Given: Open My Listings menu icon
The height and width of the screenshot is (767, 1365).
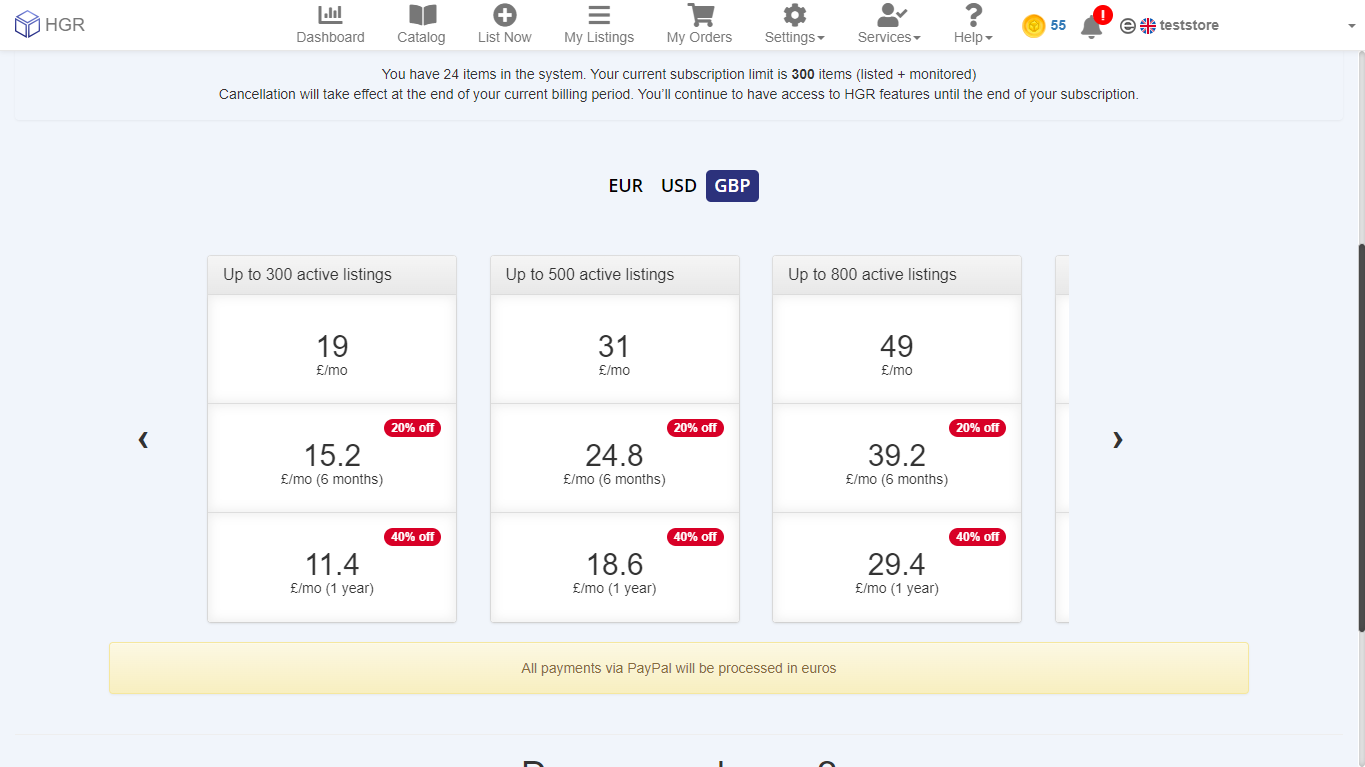Looking at the screenshot, I should tap(599, 14).
